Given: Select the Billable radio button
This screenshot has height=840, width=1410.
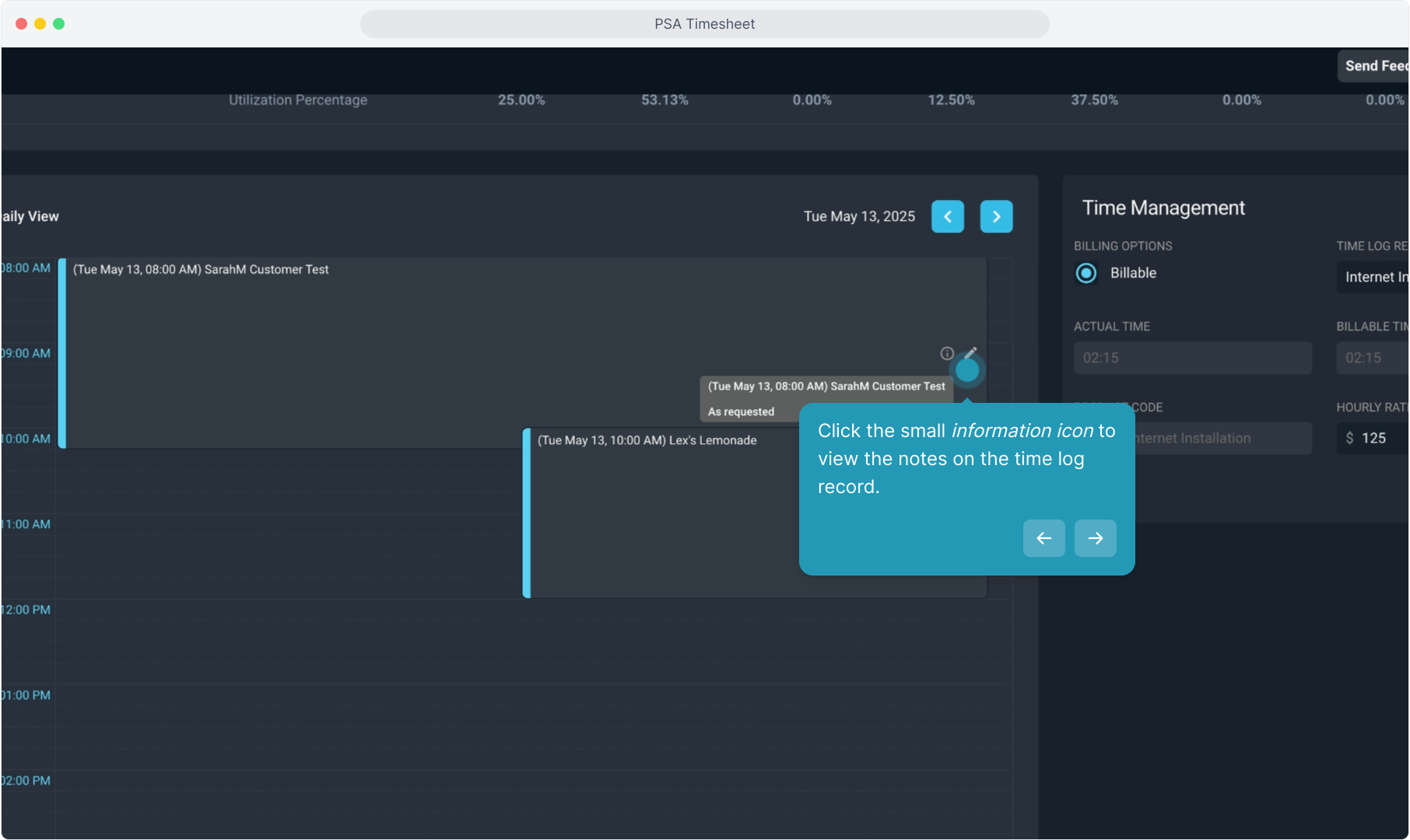Looking at the screenshot, I should point(1086,273).
